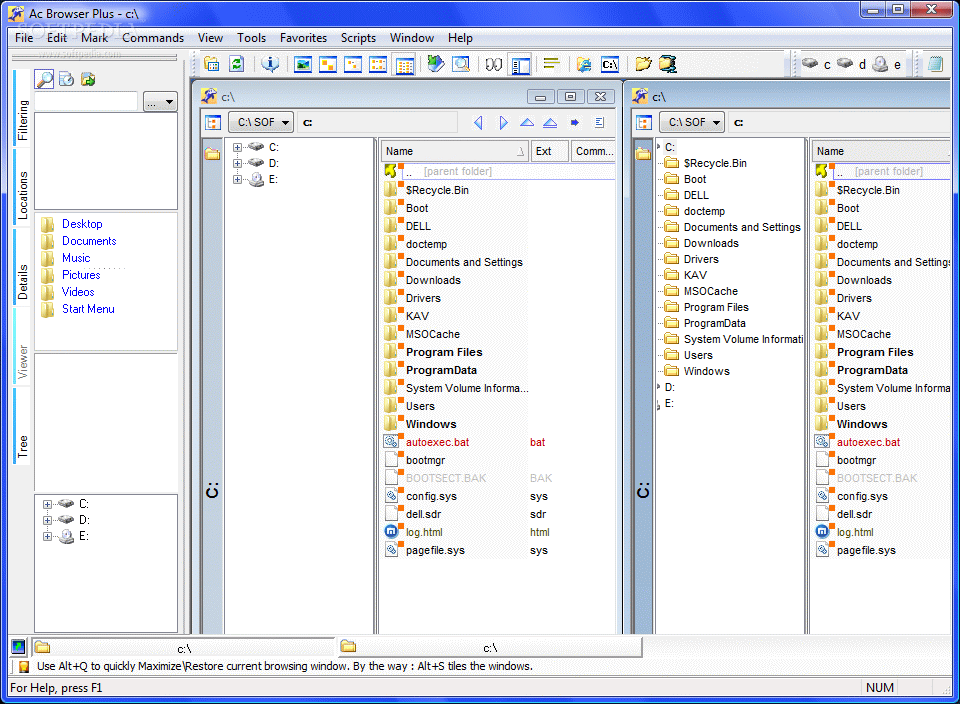Open the Scripts menu
Screen dimensions: 960x704
(358, 38)
